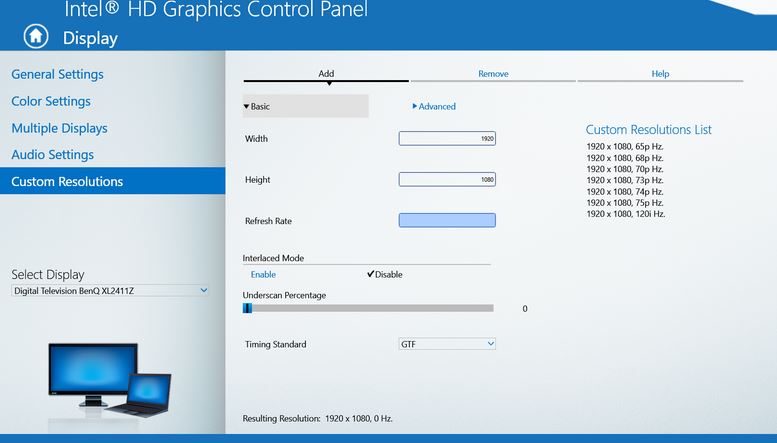Focus the Refresh Rate field
This screenshot has width=777, height=443.
447,220
